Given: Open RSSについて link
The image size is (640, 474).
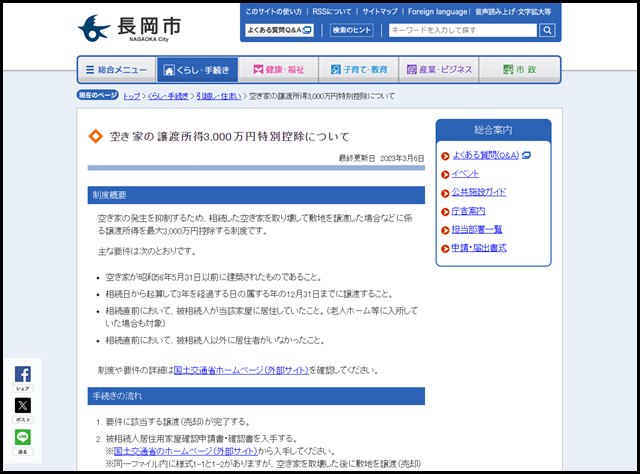Looking at the screenshot, I should point(331,12).
